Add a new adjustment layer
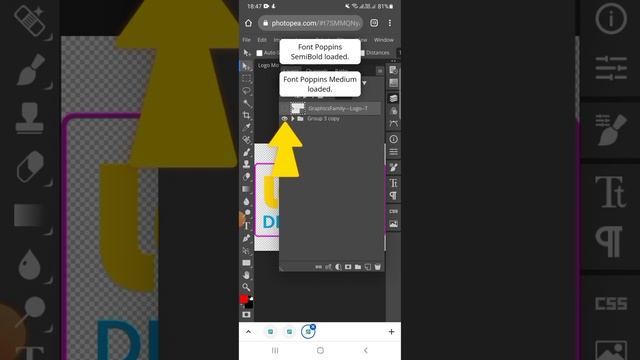The width and height of the screenshot is (640, 360). [x=338, y=267]
